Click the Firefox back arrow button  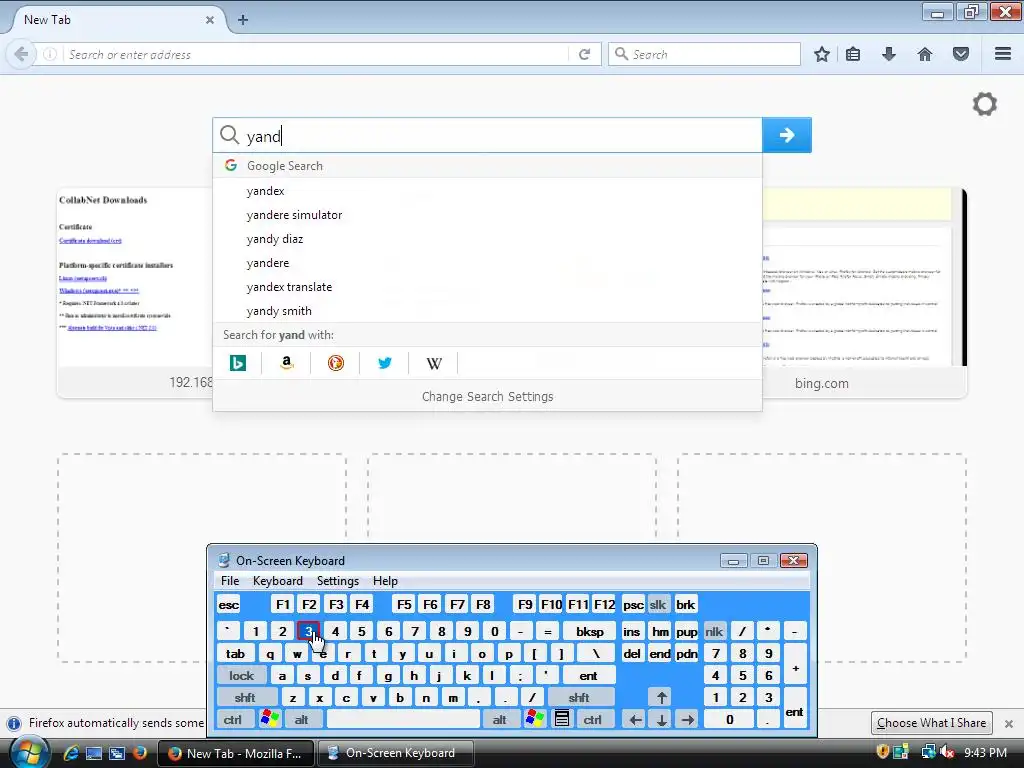click(21, 54)
